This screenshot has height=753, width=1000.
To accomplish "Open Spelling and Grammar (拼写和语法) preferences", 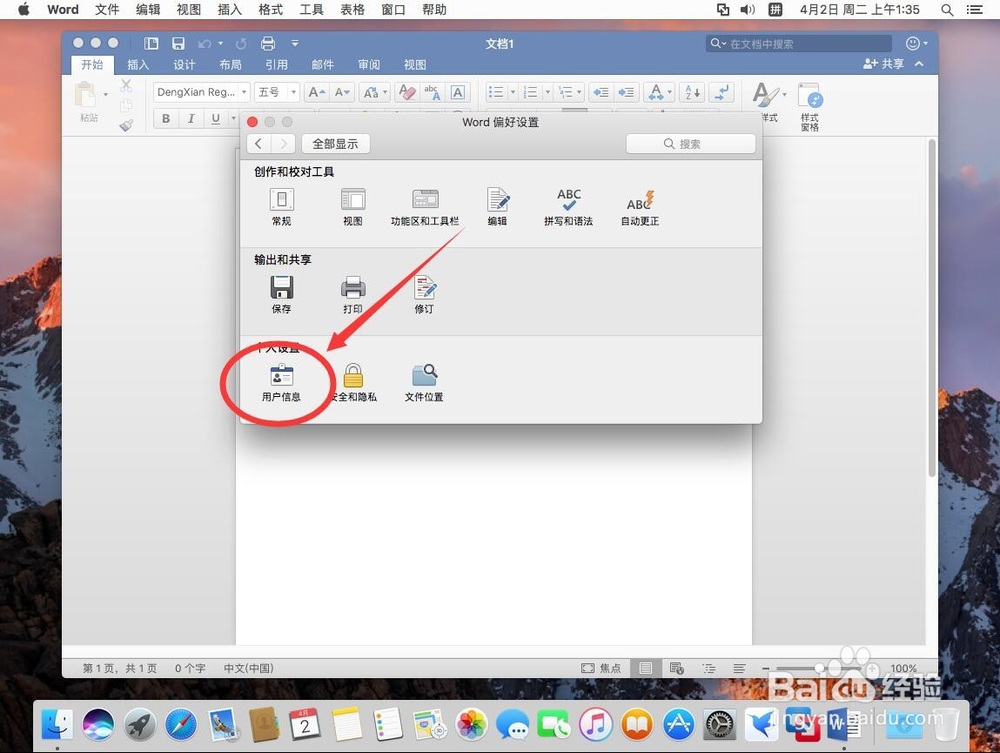I will pos(568,207).
